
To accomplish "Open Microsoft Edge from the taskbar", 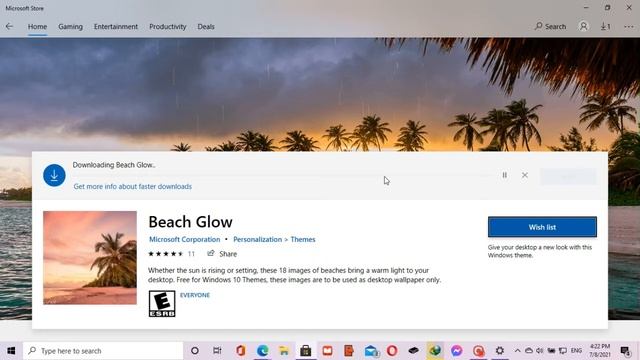I will [x=262, y=351].
